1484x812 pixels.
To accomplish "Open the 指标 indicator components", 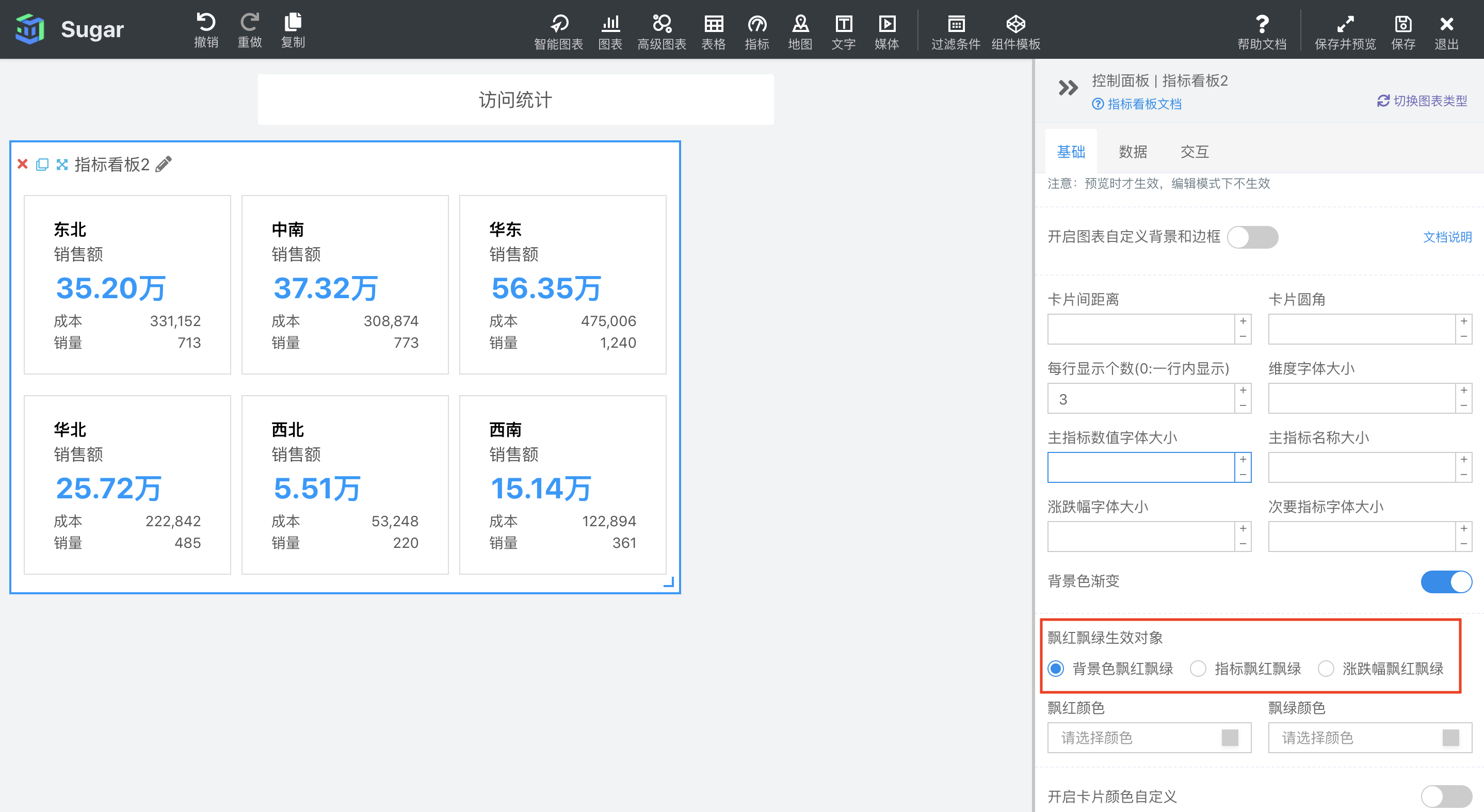I will (756, 31).
